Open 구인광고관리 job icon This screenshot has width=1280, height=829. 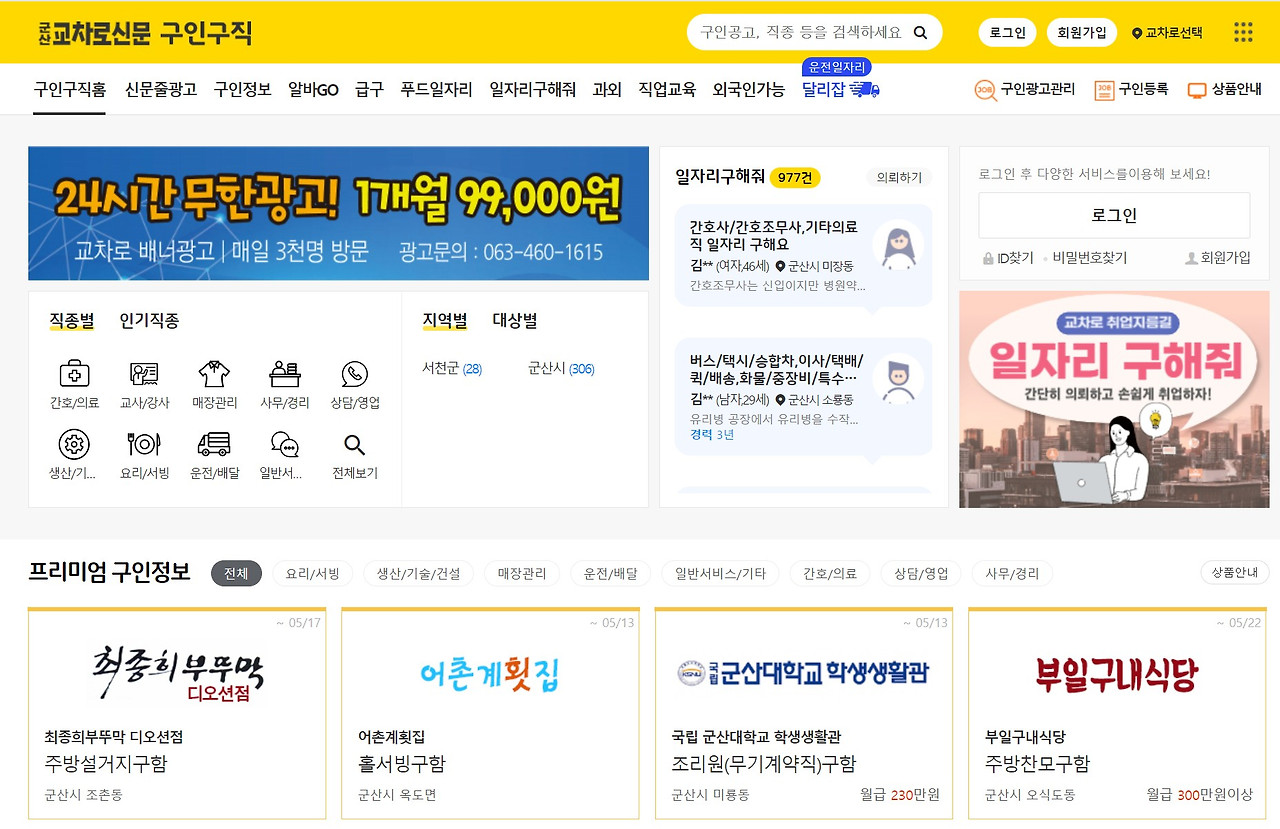tap(985, 90)
